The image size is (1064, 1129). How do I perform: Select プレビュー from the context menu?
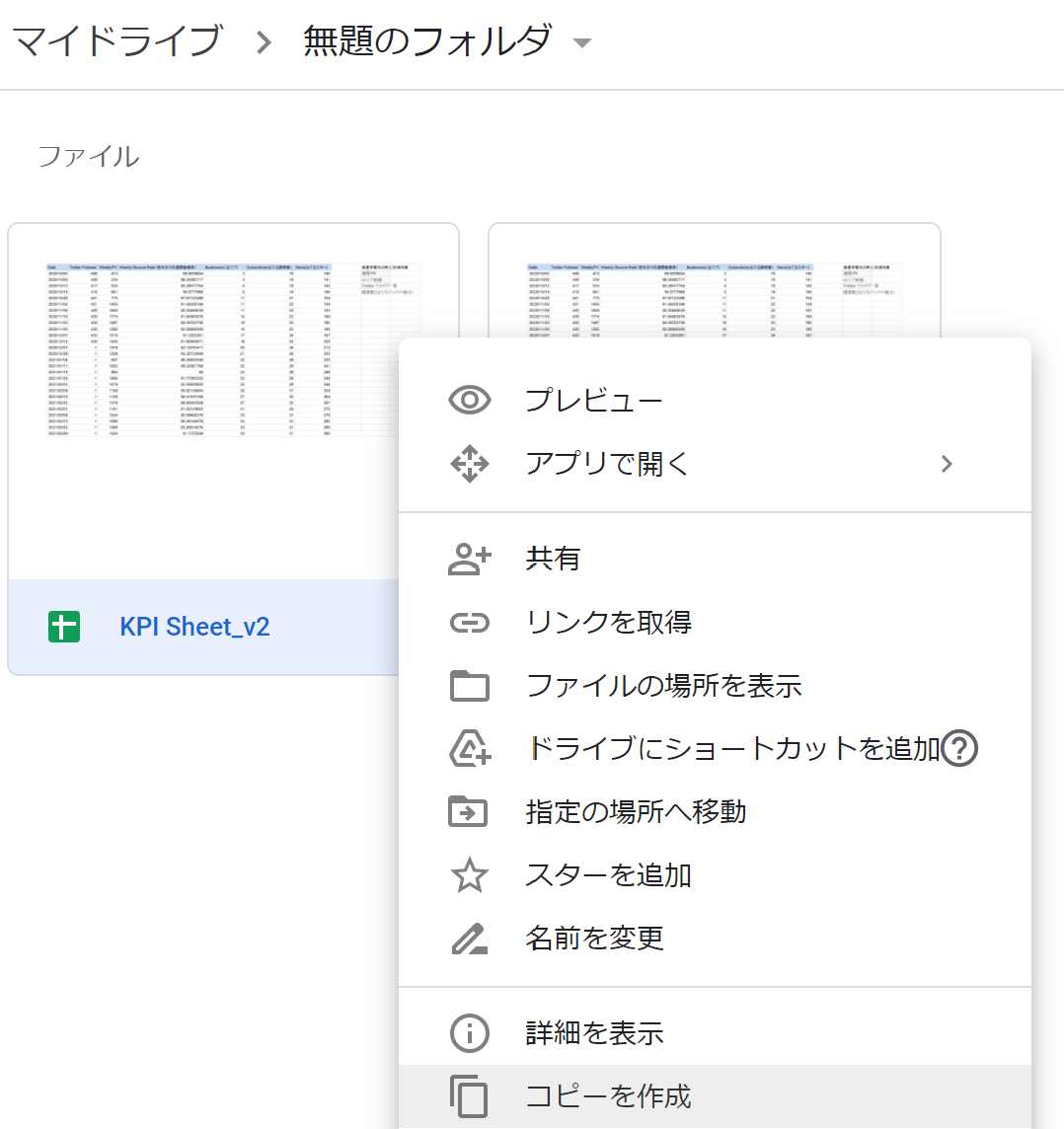click(x=715, y=400)
